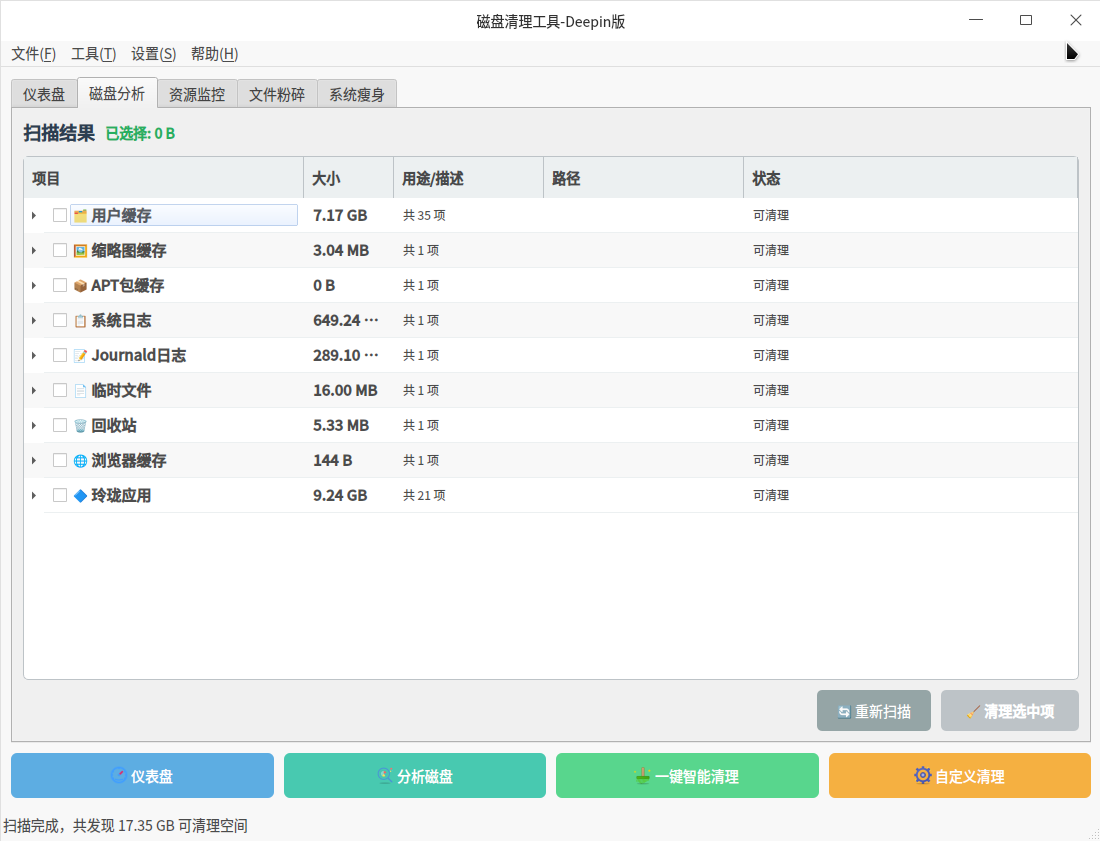Click the globe icon beside 浏览器缓存

point(80,461)
